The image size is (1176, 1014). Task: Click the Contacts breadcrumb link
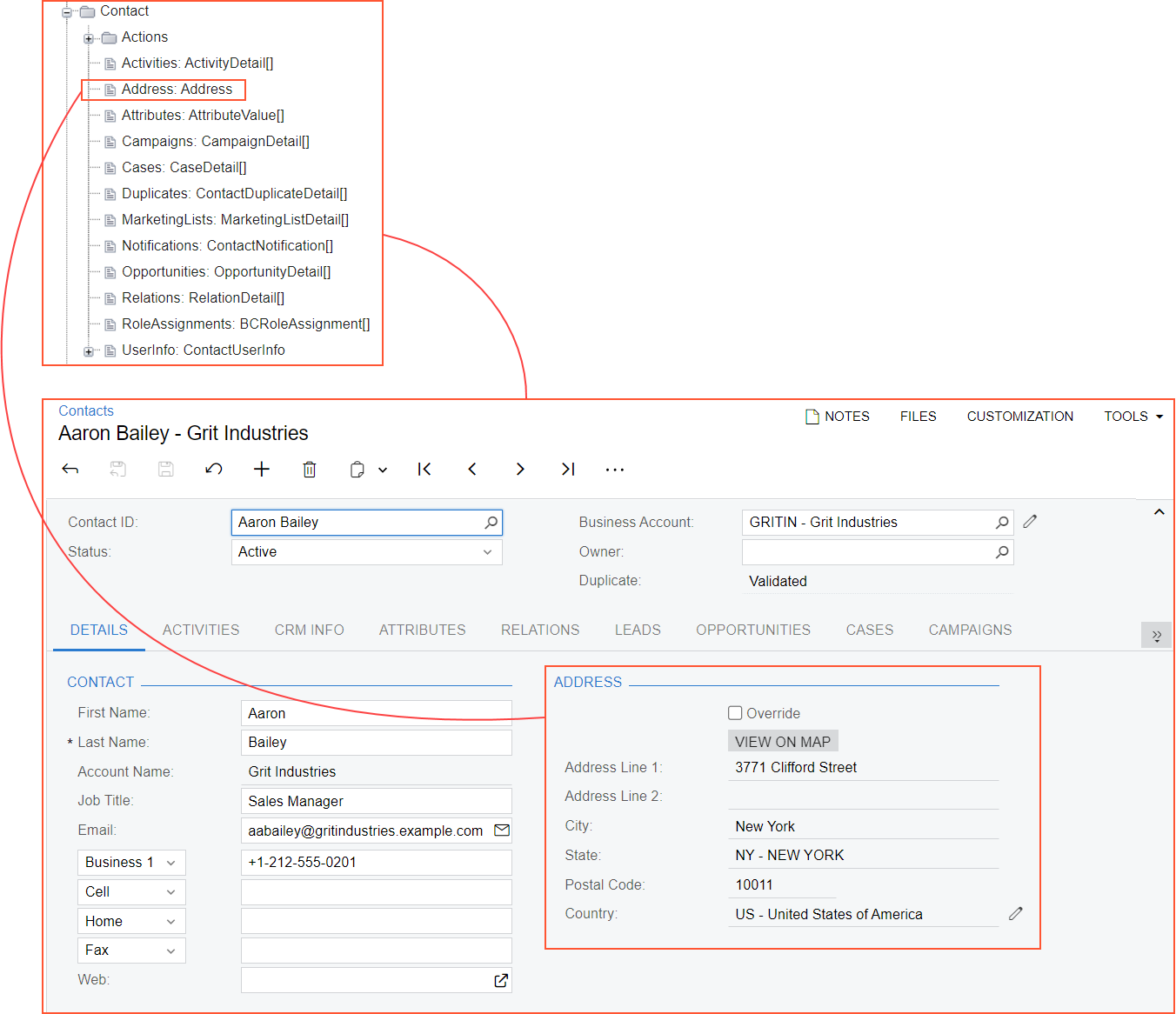pos(86,410)
